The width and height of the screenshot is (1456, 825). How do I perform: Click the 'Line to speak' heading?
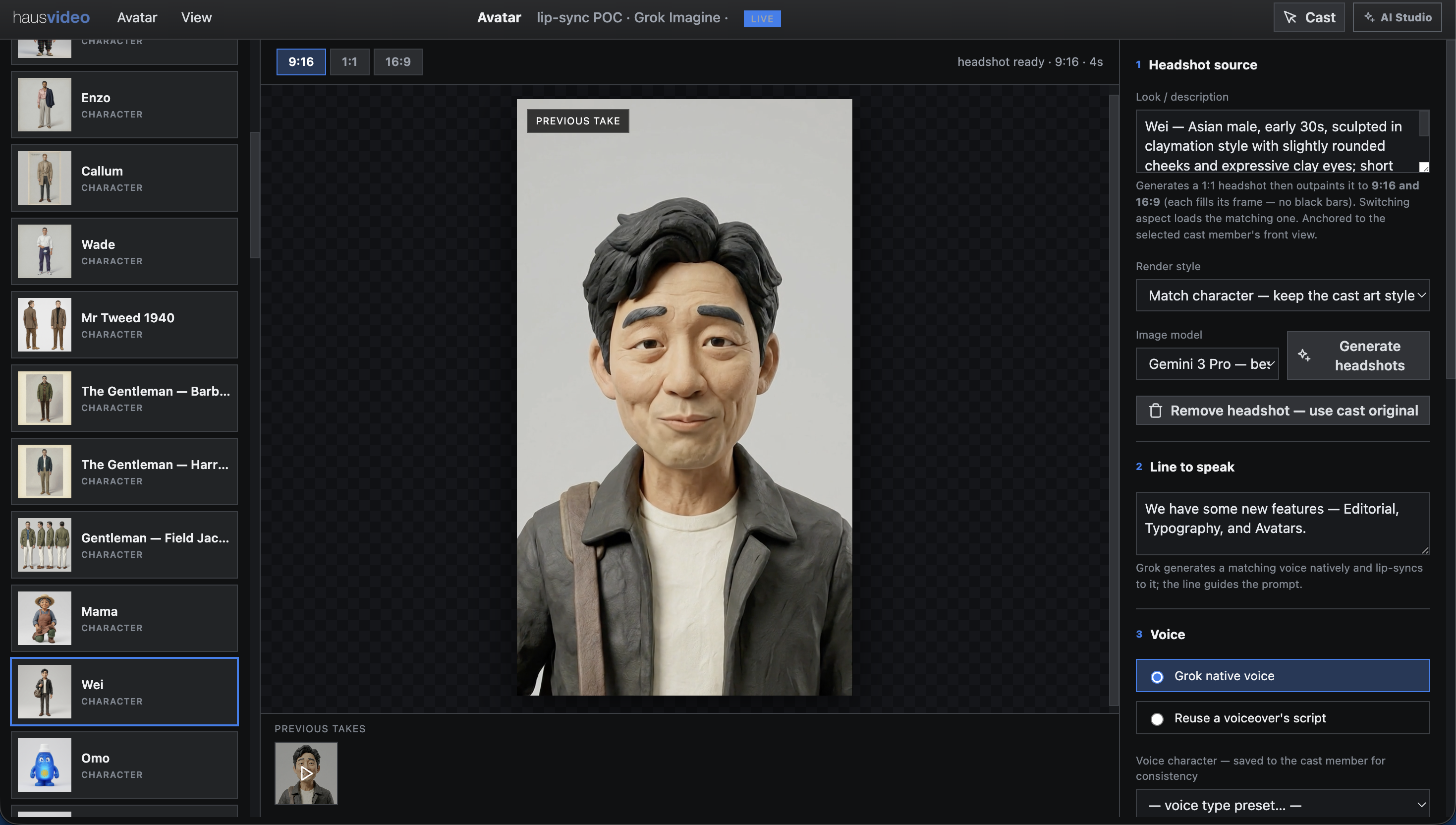(x=1191, y=467)
